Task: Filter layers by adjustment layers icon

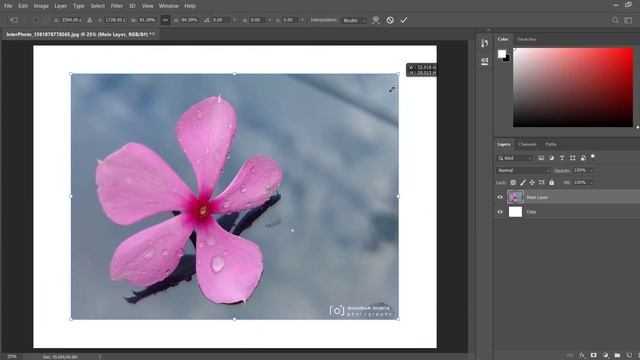Action: (551, 158)
